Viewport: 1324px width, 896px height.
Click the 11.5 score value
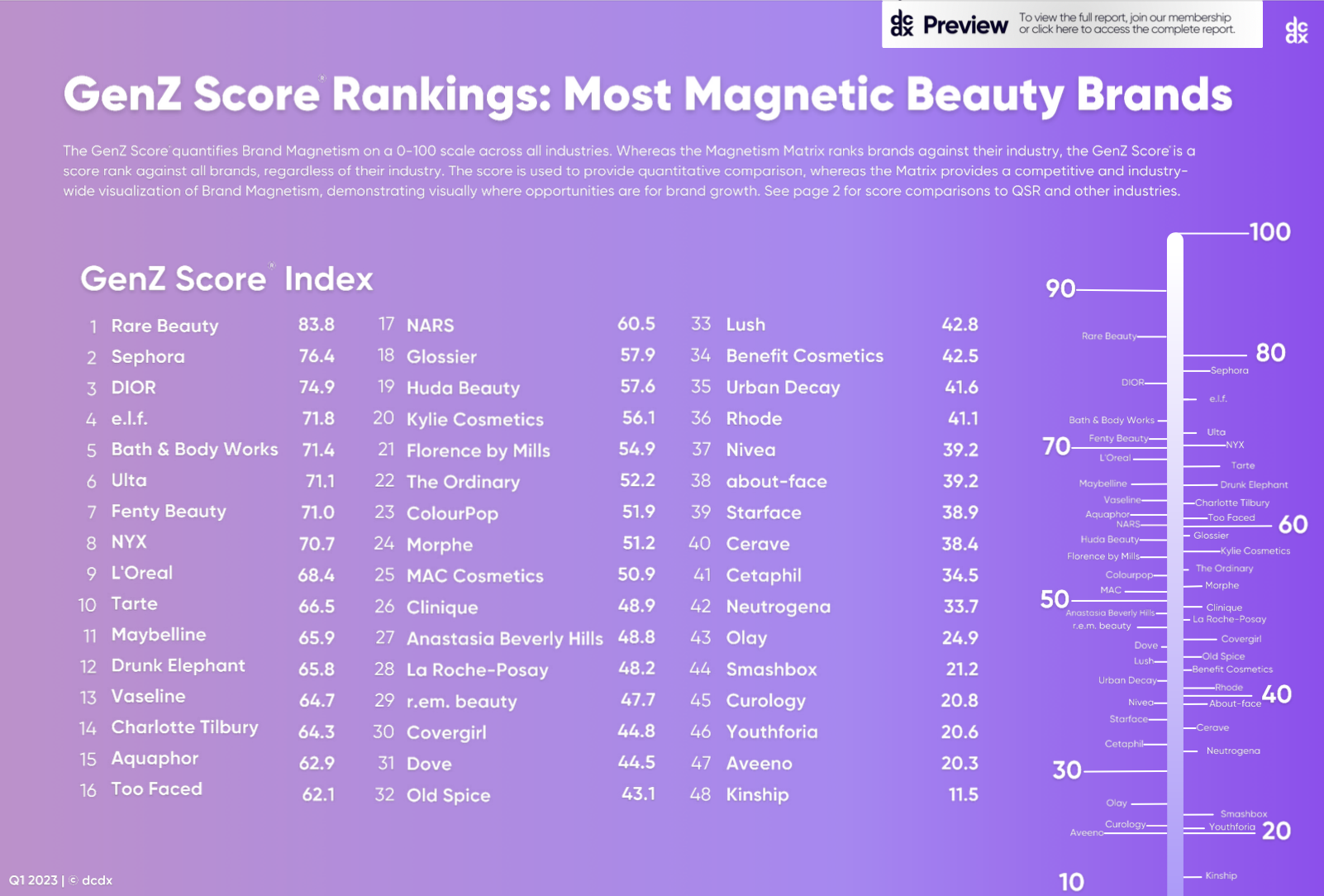964,794
